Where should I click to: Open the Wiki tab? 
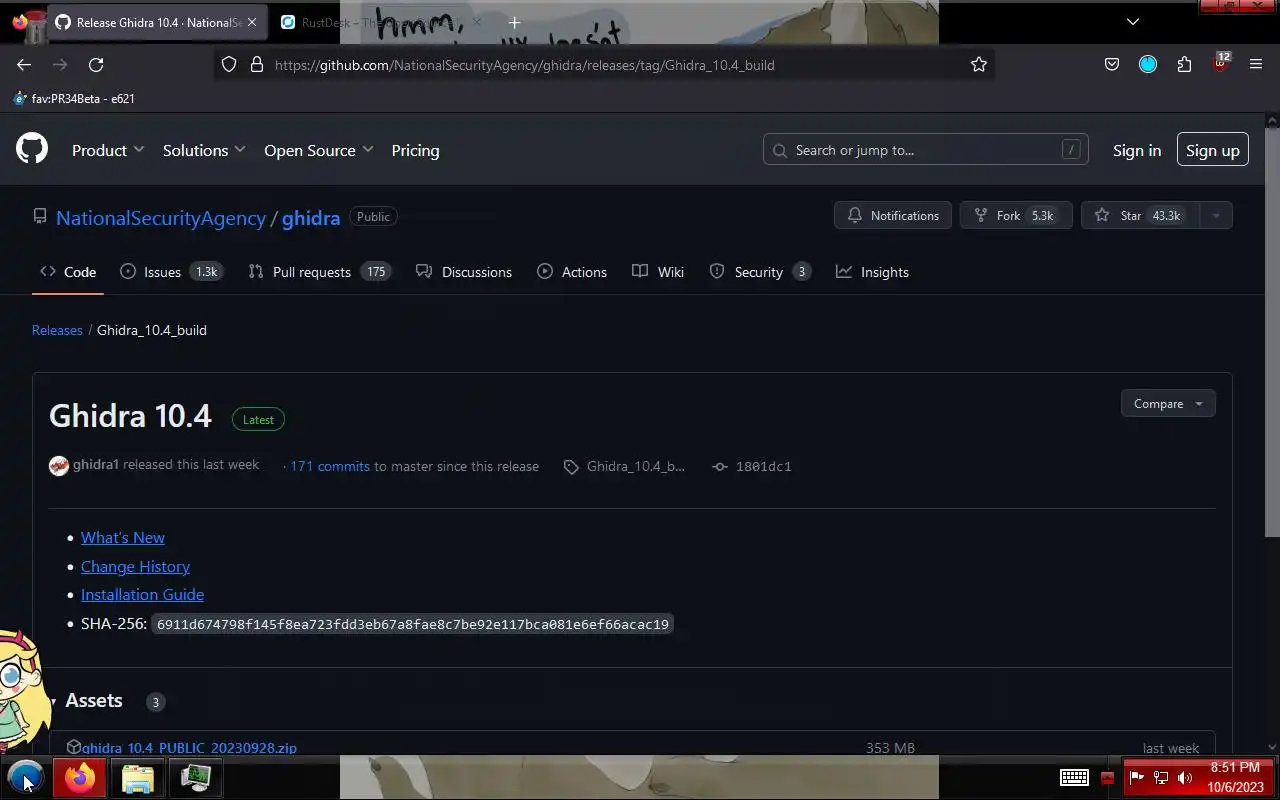tap(658, 272)
